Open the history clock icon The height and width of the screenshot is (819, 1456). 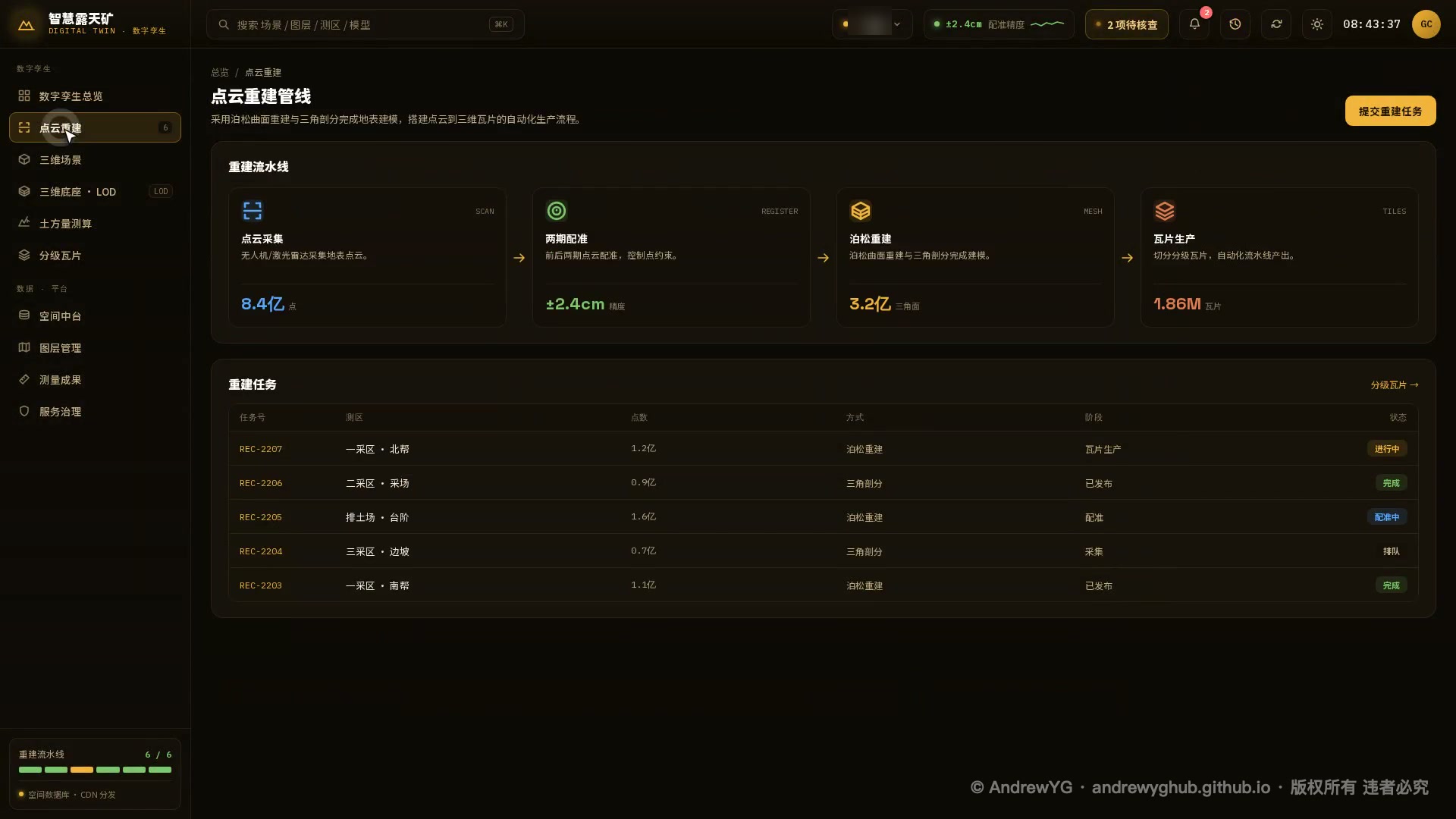[x=1235, y=24]
